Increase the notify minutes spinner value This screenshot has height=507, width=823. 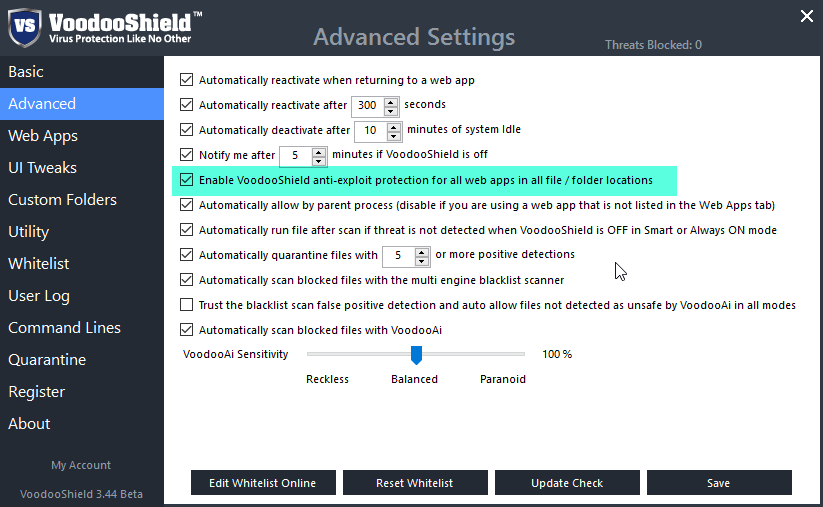319,151
